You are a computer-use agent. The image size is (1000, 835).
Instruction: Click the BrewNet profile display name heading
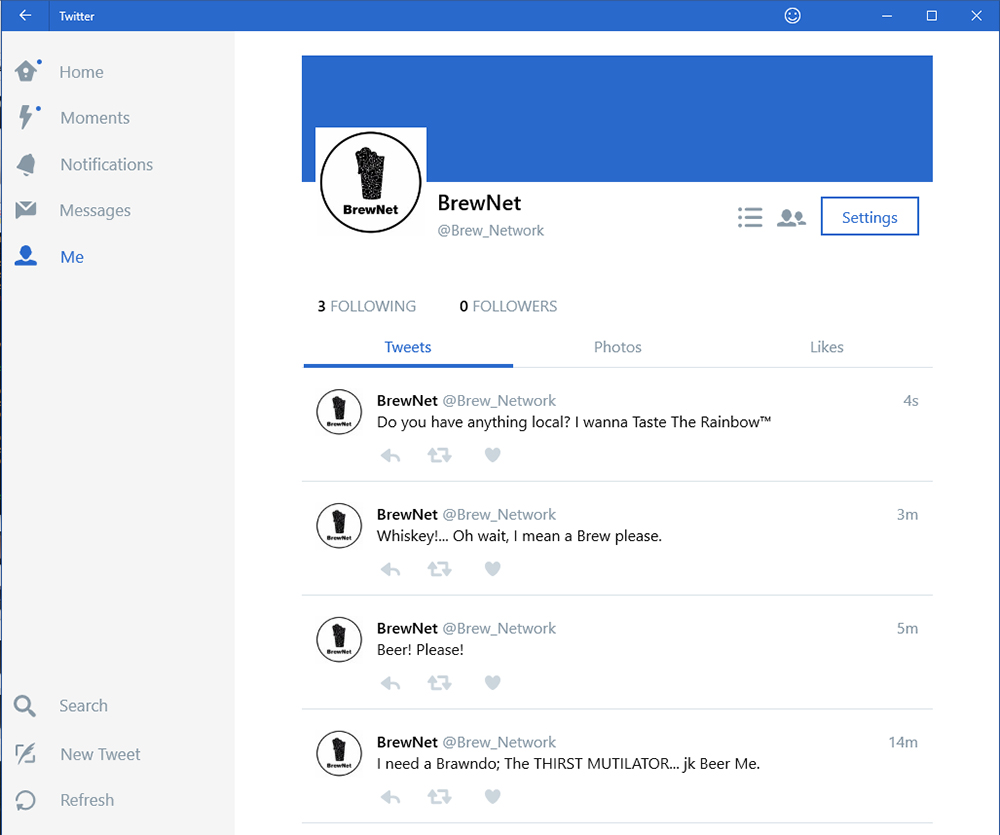[479, 203]
